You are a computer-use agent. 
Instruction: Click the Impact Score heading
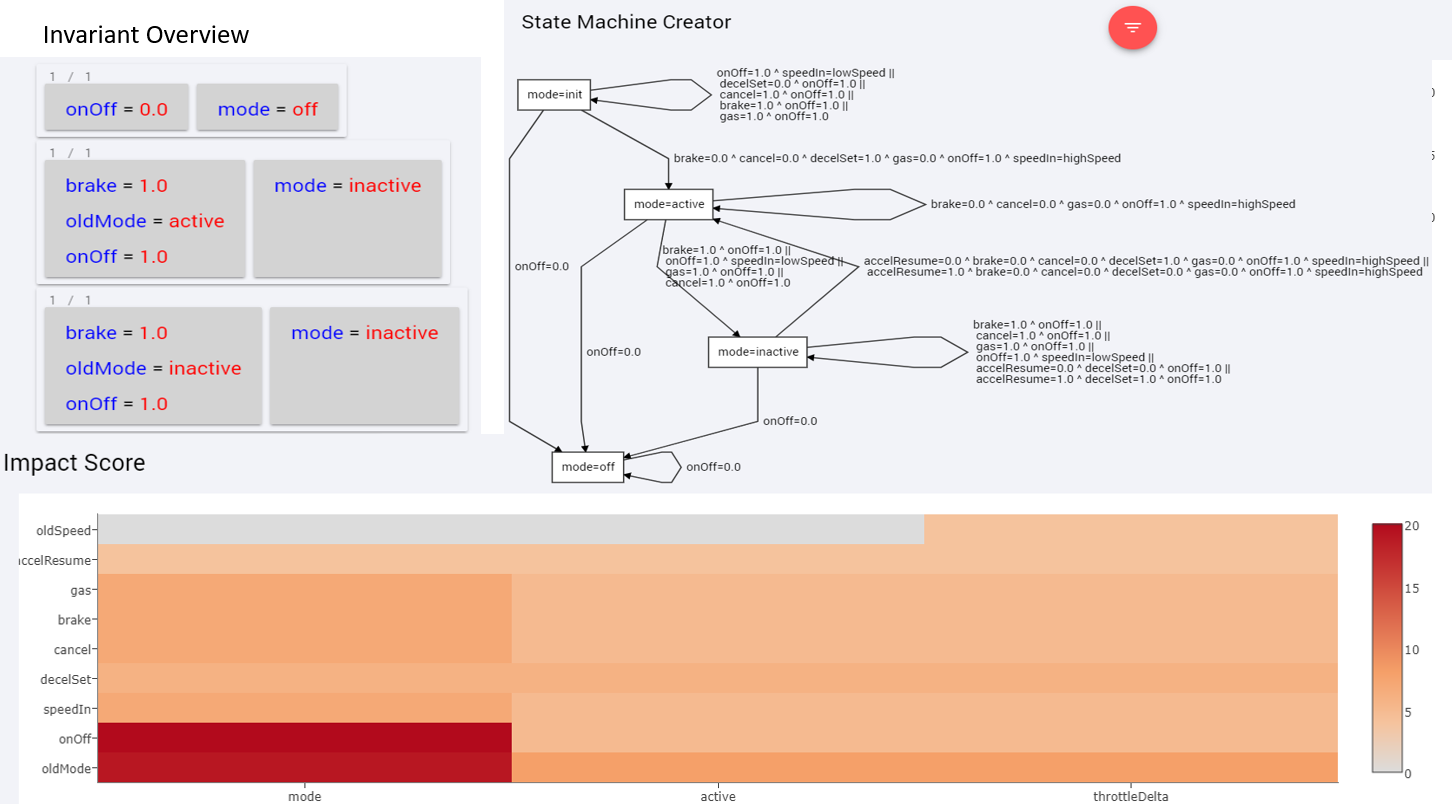coord(74,462)
